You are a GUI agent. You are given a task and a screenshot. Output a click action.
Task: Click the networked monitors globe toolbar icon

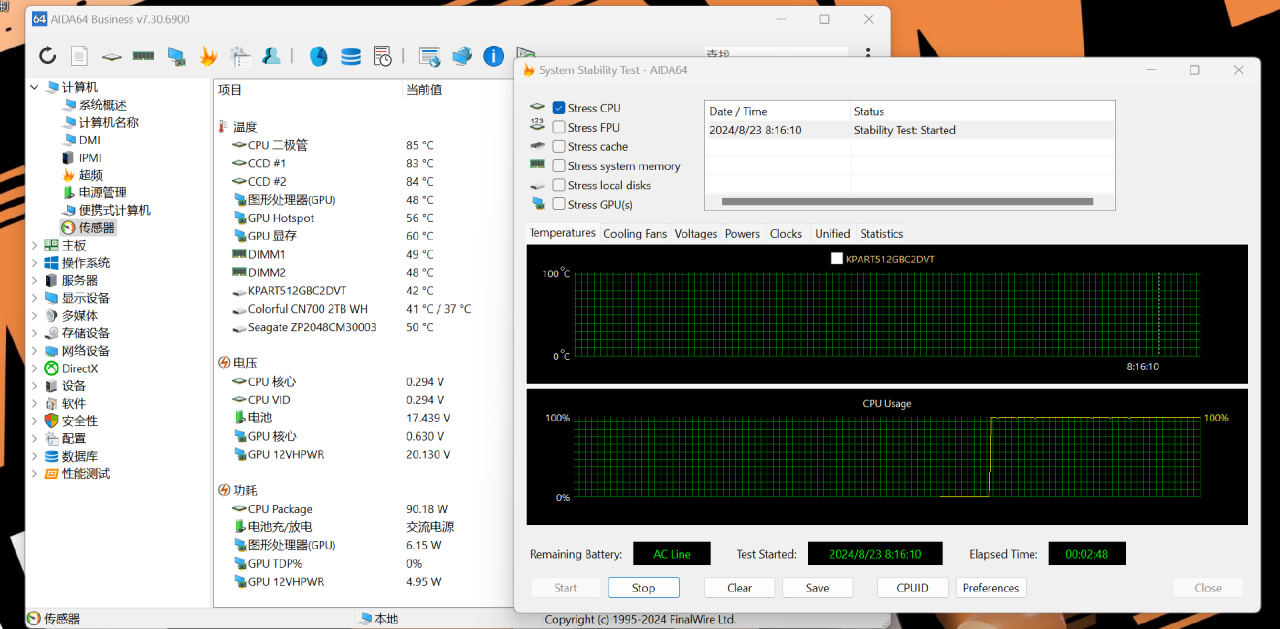coord(461,56)
